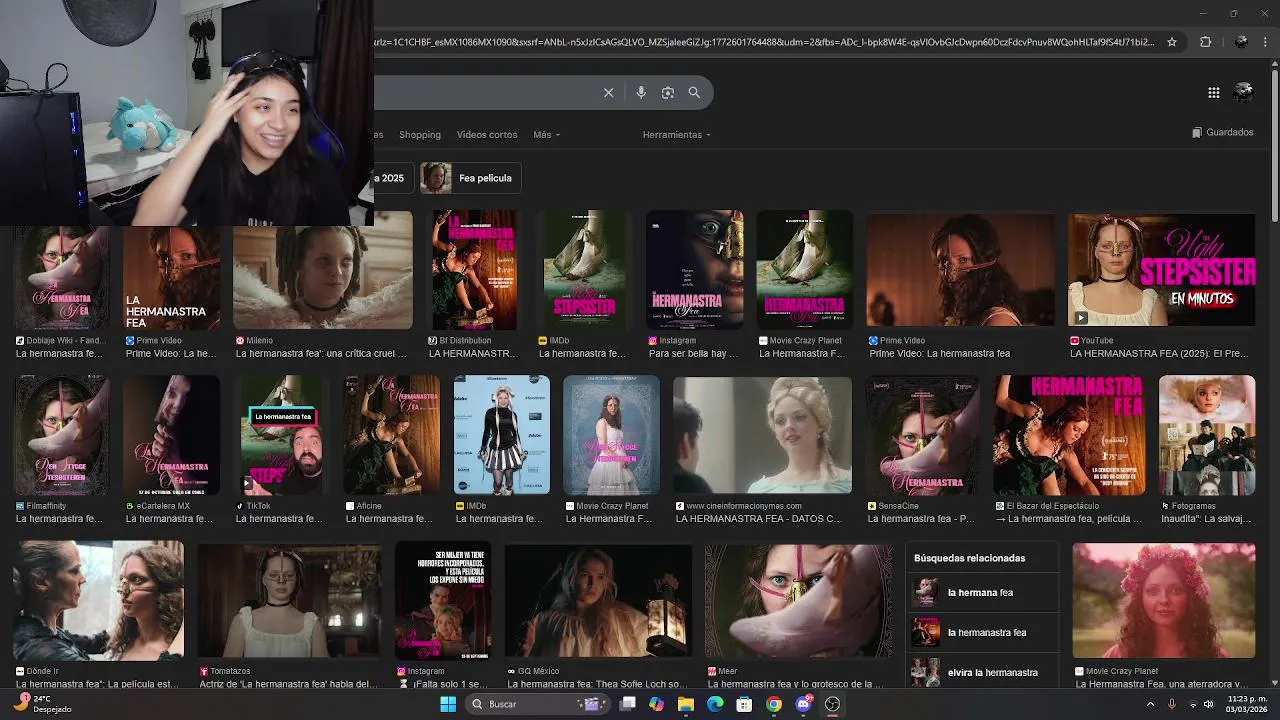
Task: Open the Meer image result
Action: [798, 600]
